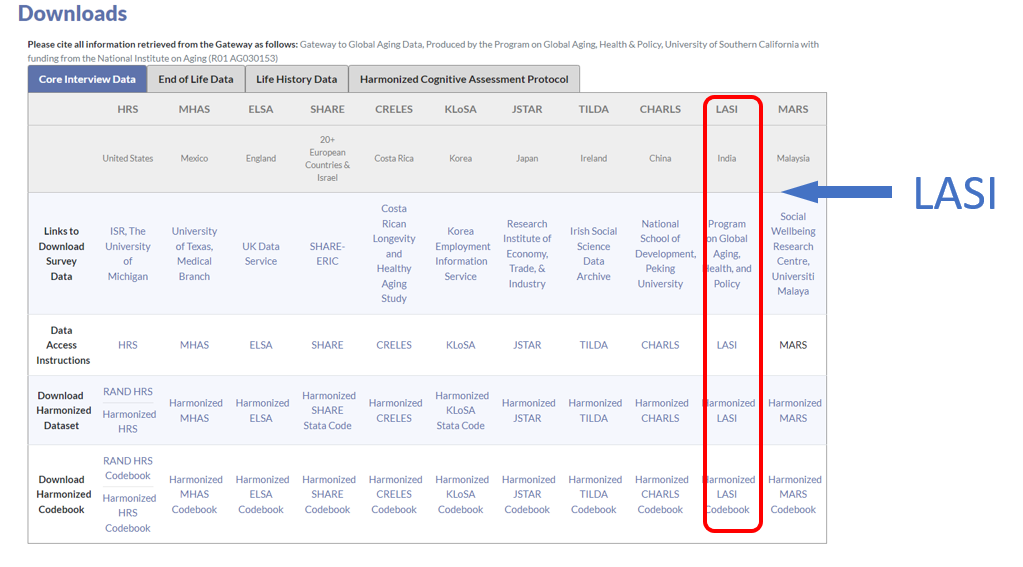This screenshot has height=567, width=1023.
Task: Open Program on Global Aging, Health, and Policy
Action: (727, 254)
